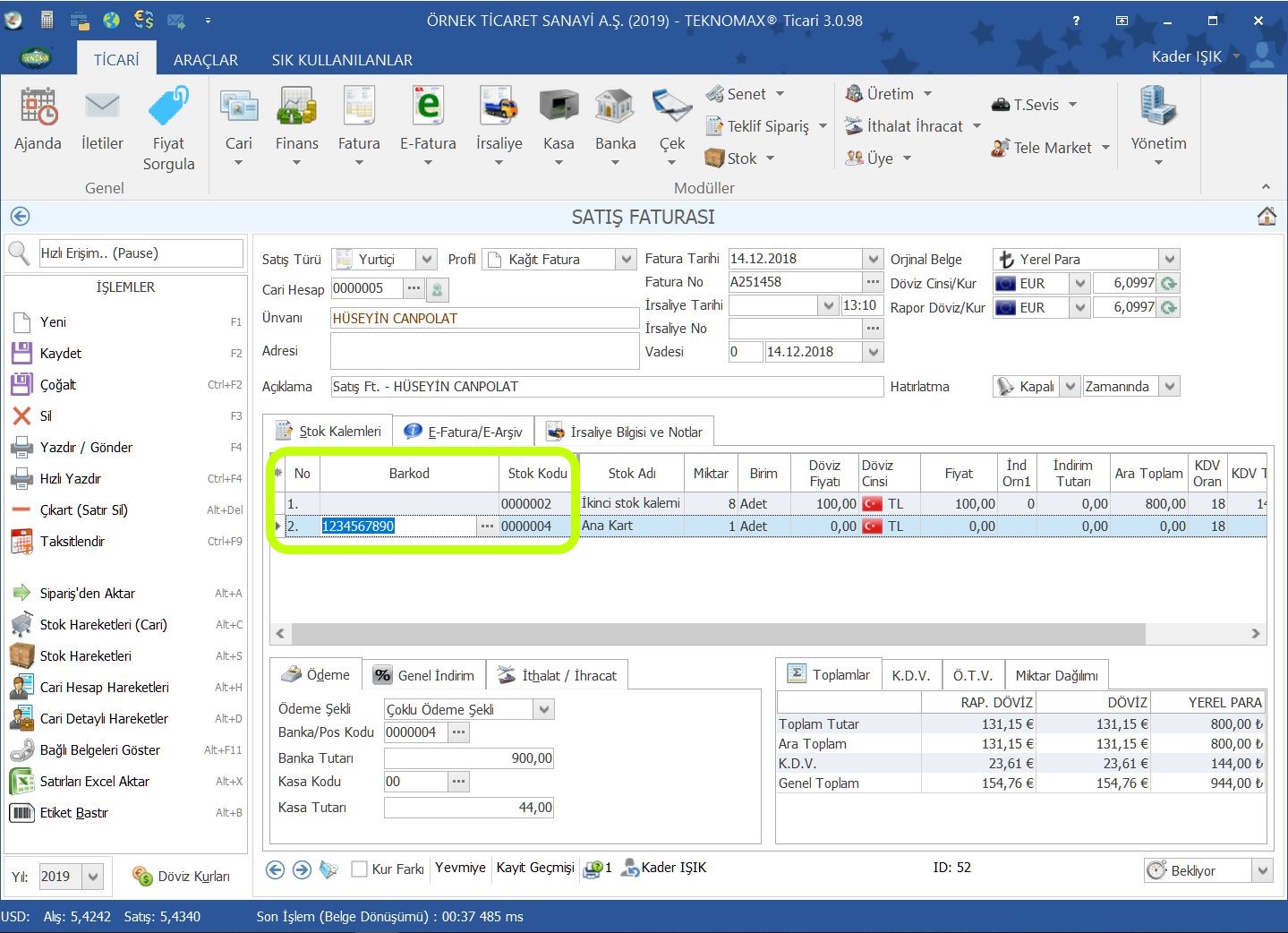Click the horizontal scrollbar of stock grid
Image resolution: width=1288 pixels, height=933 pixels.
tap(716, 633)
